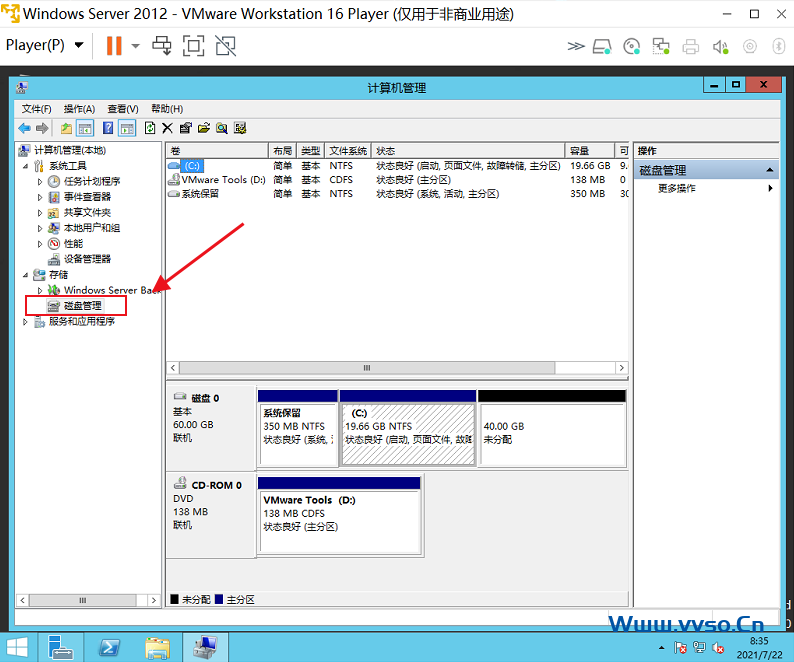
Task: Expand the 本地用户和组 node
Action: tap(40, 228)
